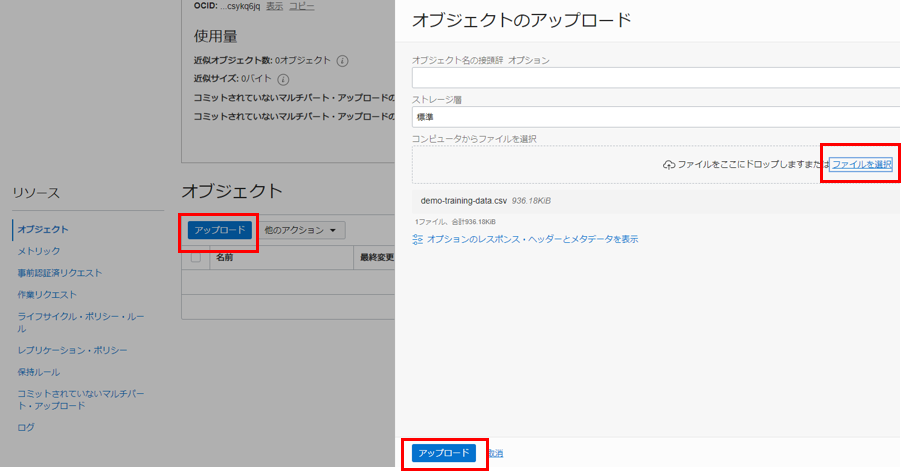This screenshot has height=471, width=901.
Task: Click the ファイルを選択 link
Action: click(x=861, y=164)
